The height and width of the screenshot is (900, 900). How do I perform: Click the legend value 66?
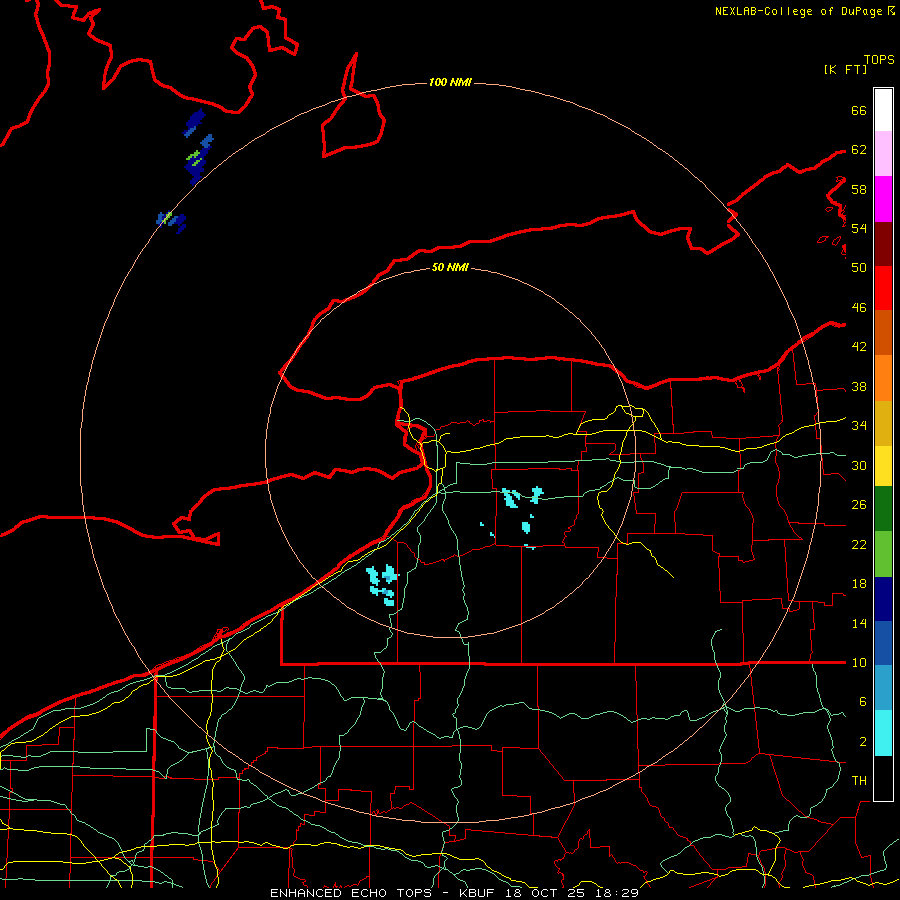click(x=859, y=111)
